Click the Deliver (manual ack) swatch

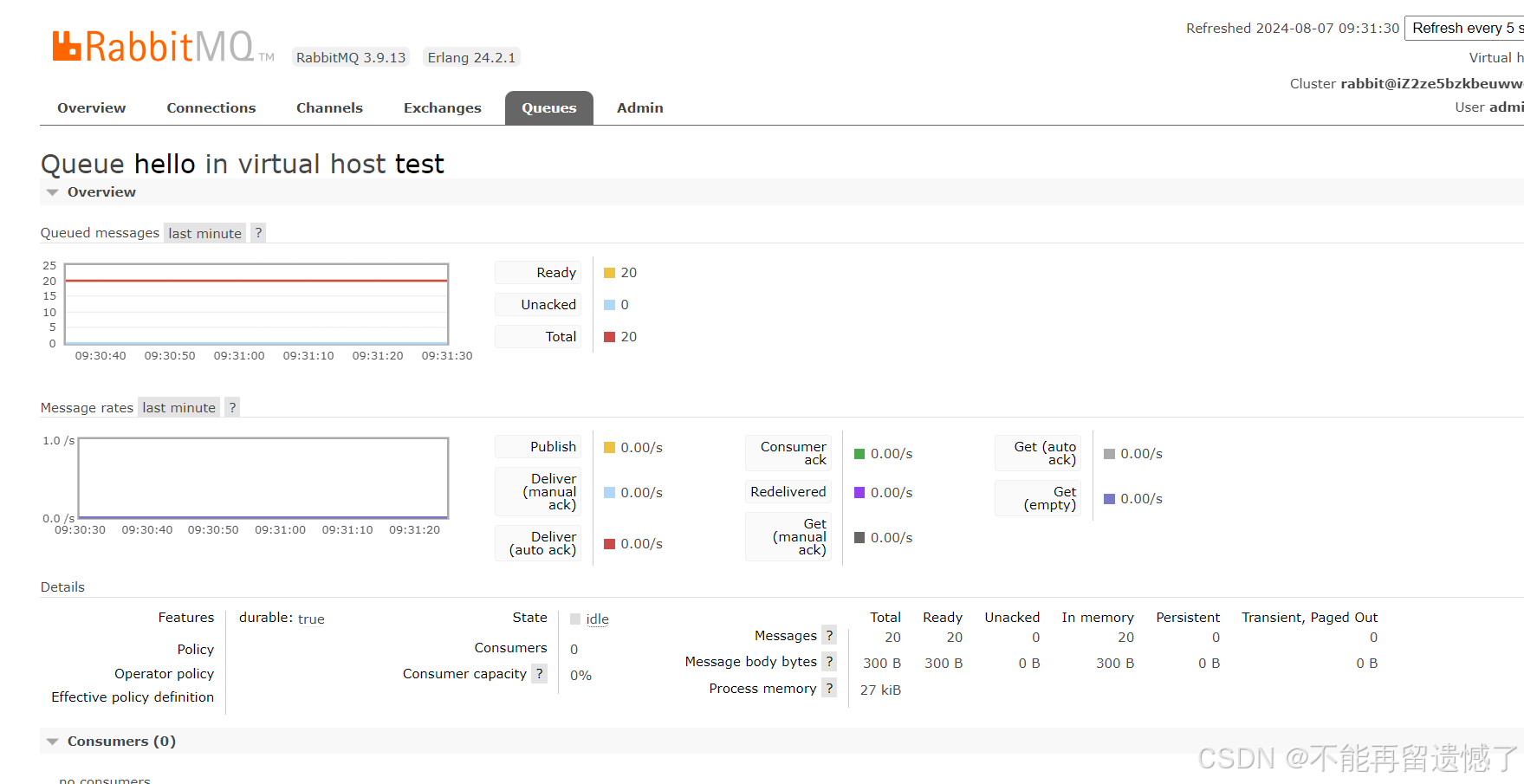tap(609, 493)
